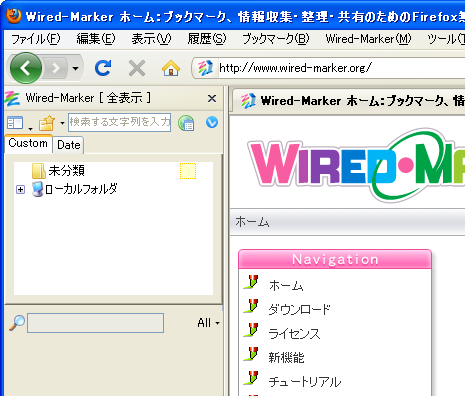Open the Wired-Marker(M) menu

(368, 39)
